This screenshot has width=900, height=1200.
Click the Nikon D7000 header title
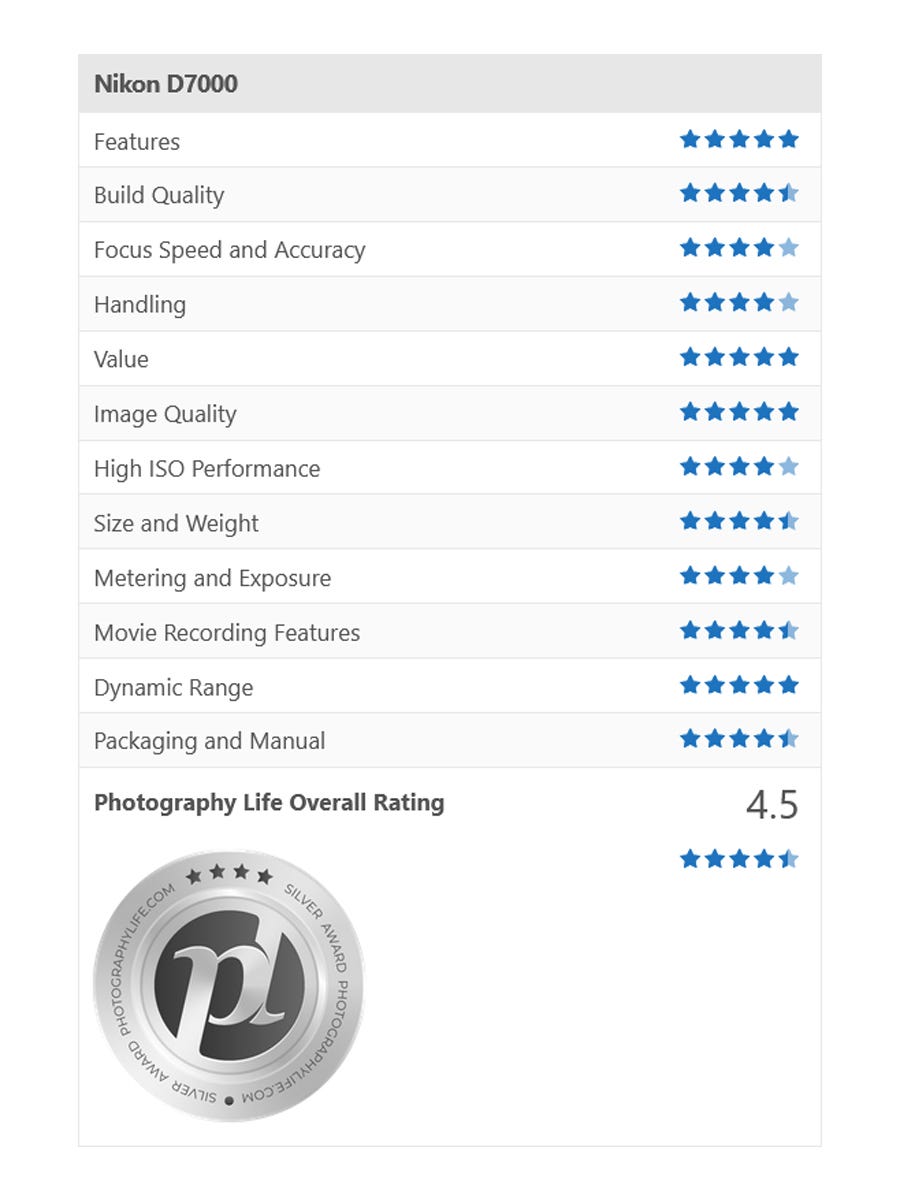166,84
